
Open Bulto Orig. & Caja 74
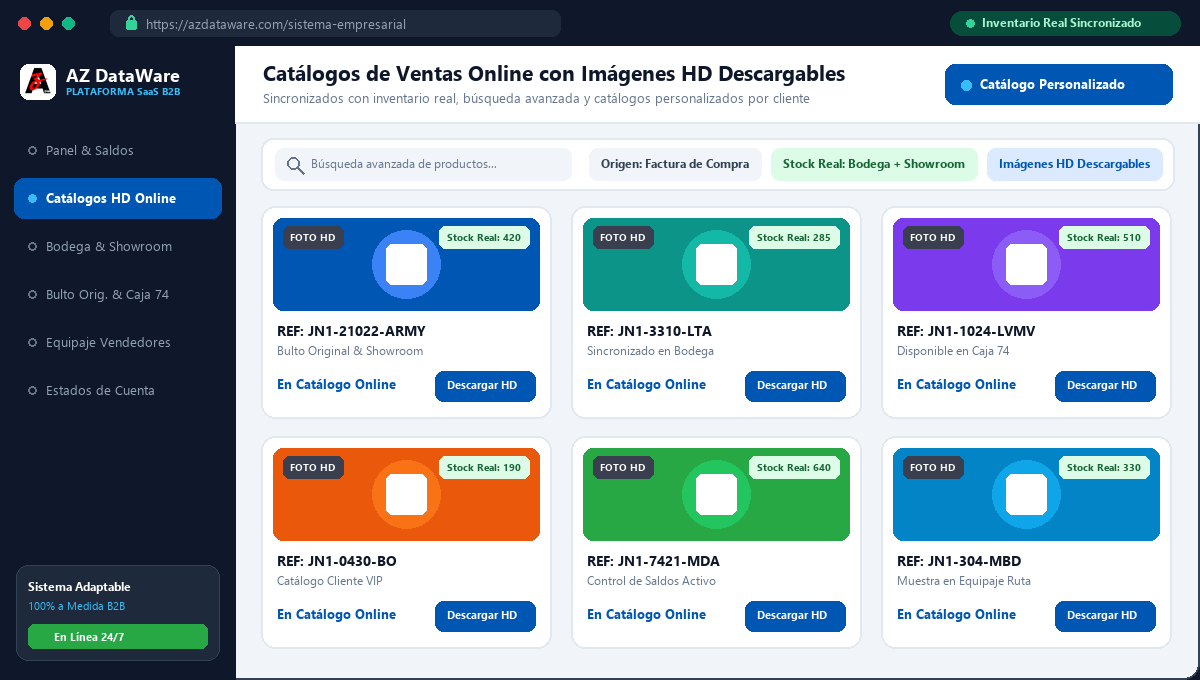pos(118,295)
